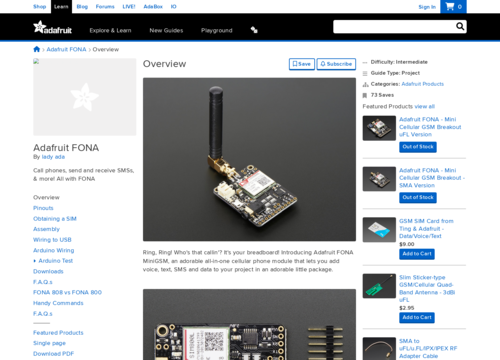The height and width of the screenshot is (360, 500).
Task: Add Slim Sticker-type antenna to cart
Action: [x=417, y=317]
